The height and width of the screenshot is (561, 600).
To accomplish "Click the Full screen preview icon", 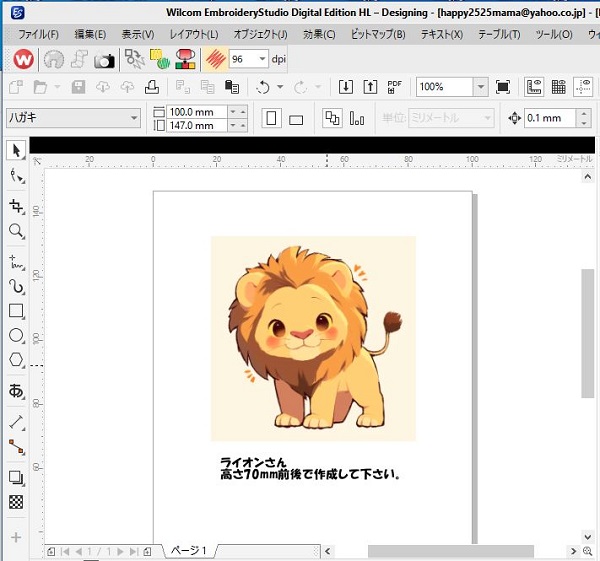I will click(503, 87).
